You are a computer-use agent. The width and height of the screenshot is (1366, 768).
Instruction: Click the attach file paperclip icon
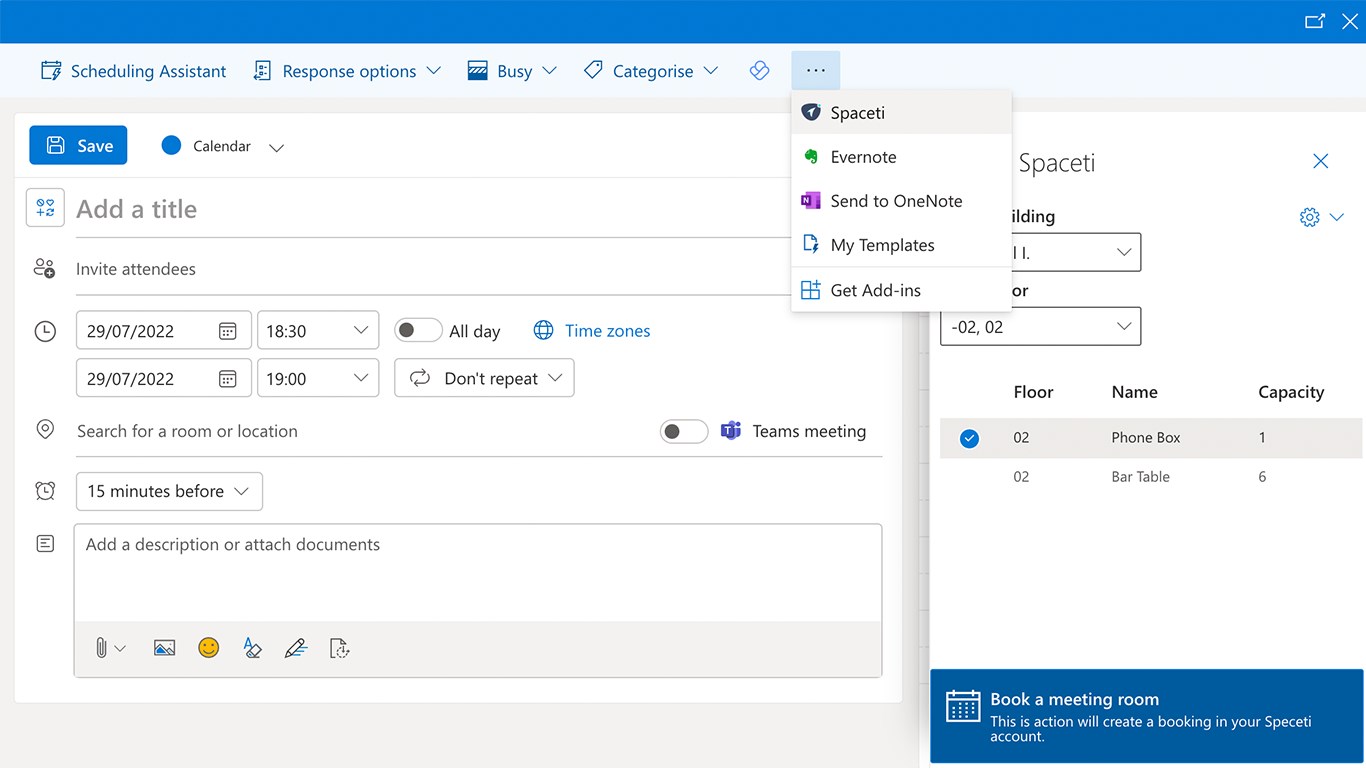tap(101, 648)
